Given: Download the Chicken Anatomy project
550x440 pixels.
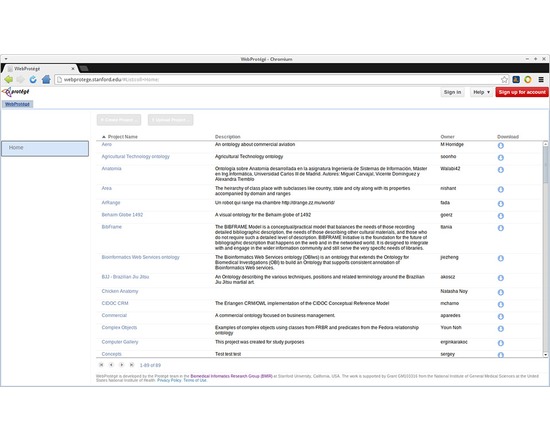Looking at the screenshot, I should point(501,292).
